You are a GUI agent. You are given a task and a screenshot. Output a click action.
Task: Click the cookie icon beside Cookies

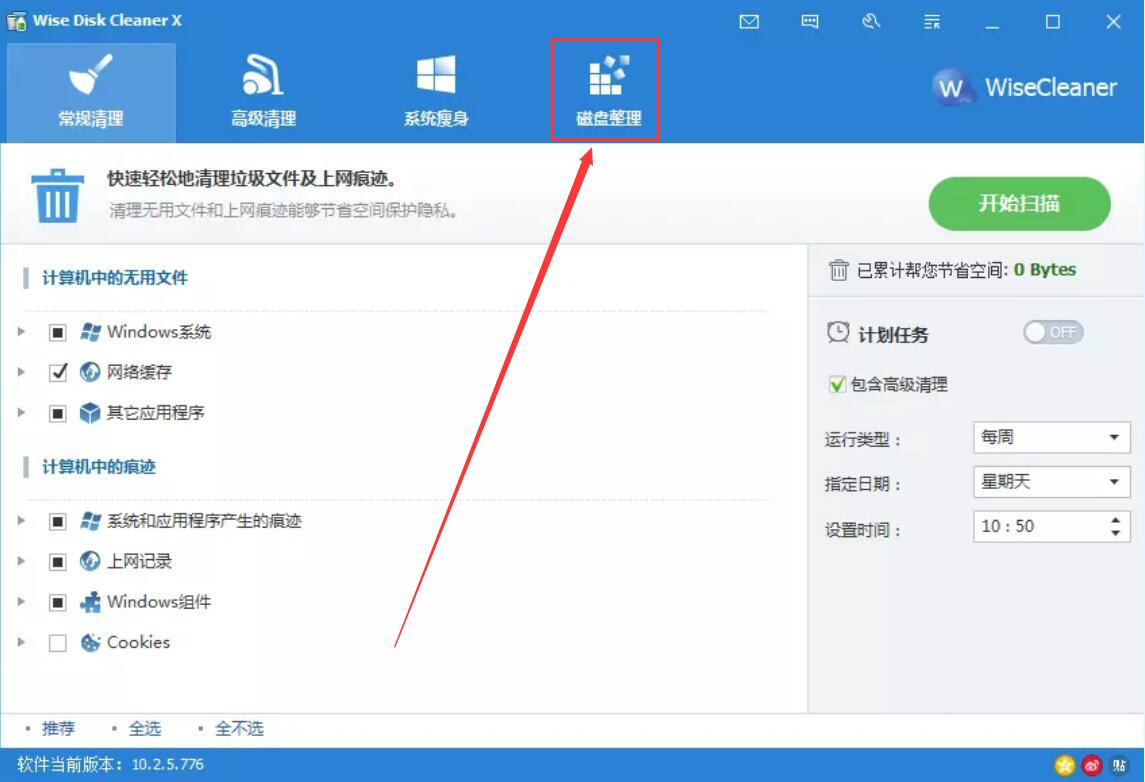point(90,643)
